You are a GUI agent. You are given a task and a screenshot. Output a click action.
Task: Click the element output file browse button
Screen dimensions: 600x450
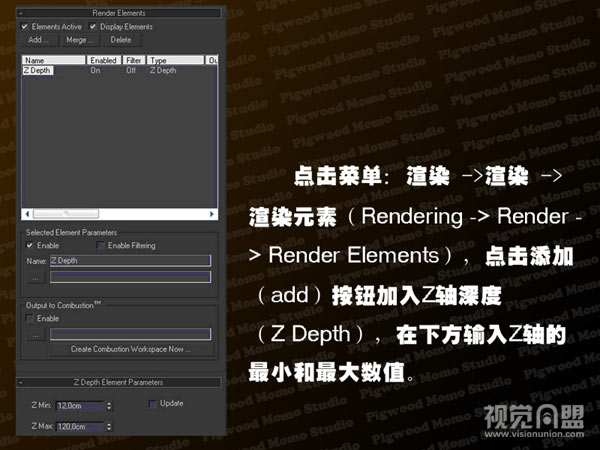[35, 276]
